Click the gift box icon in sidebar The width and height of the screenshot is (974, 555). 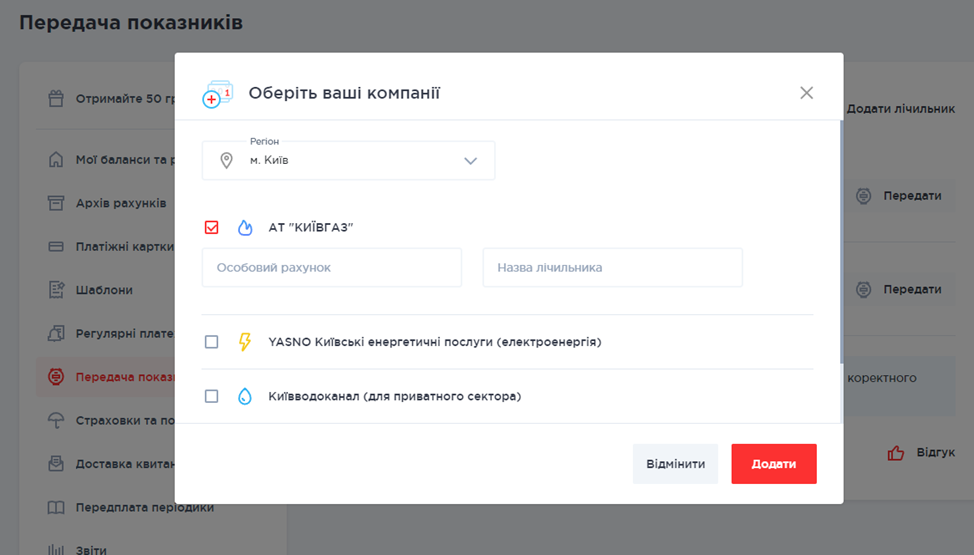tap(56, 99)
